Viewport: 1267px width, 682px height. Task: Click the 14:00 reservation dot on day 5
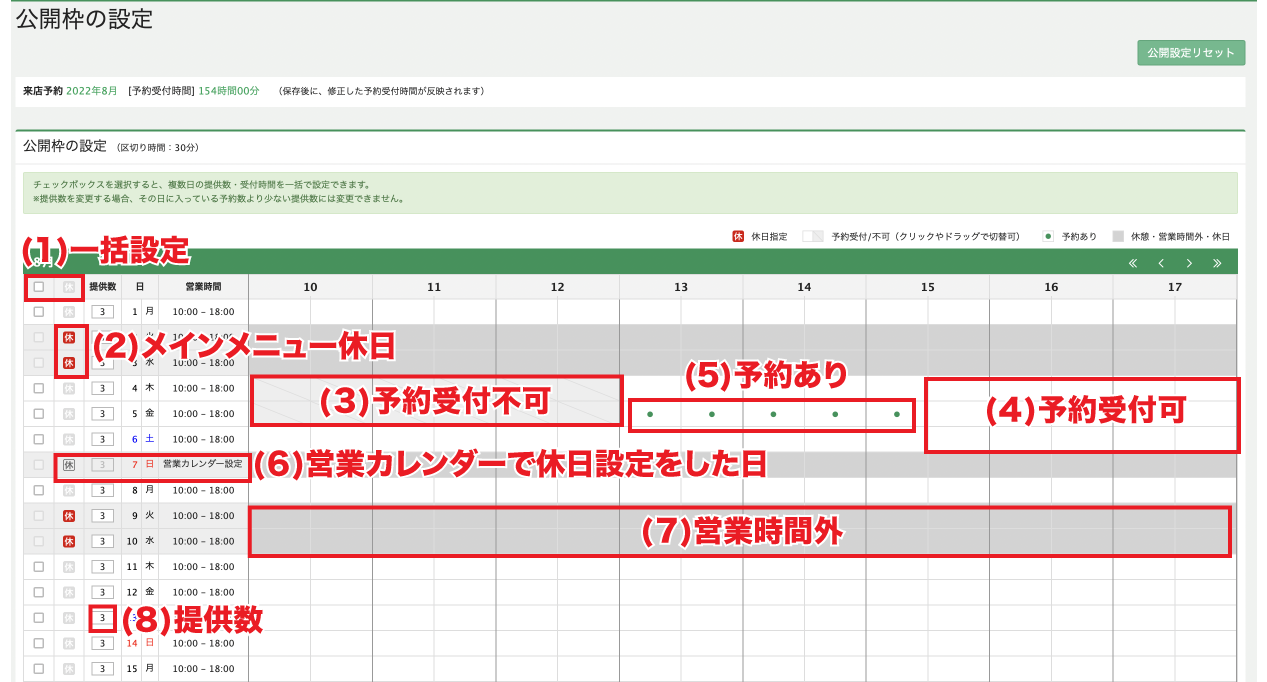point(773,414)
